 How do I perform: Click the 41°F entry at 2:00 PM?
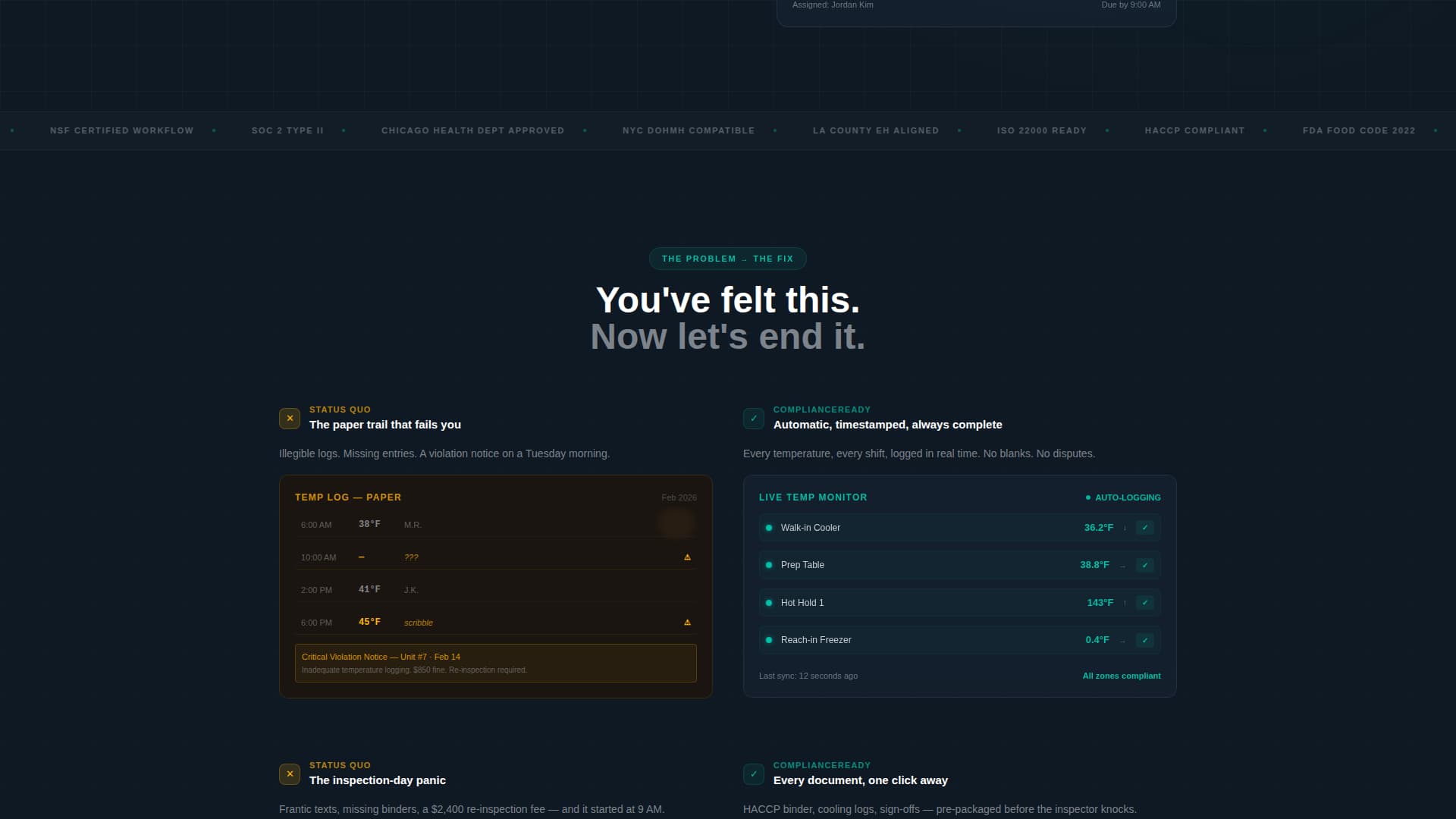coord(369,589)
